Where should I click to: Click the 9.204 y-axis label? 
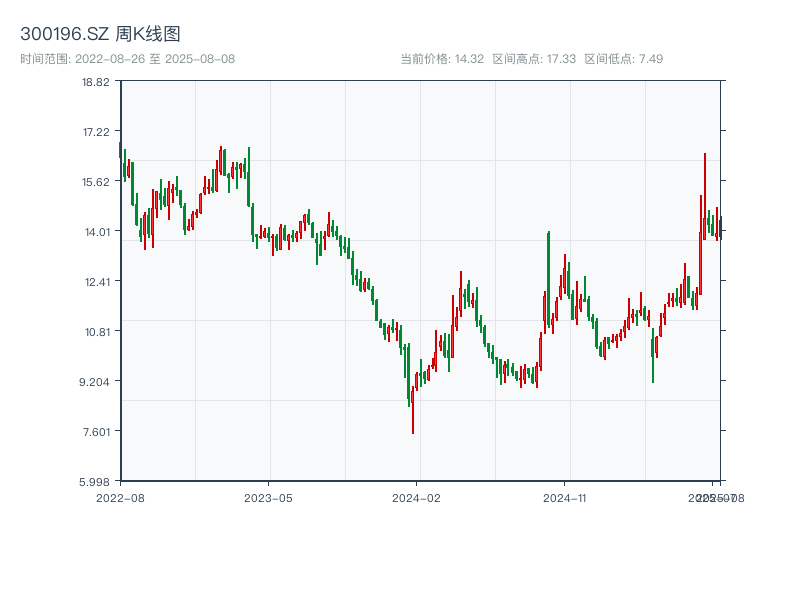click(x=96, y=381)
